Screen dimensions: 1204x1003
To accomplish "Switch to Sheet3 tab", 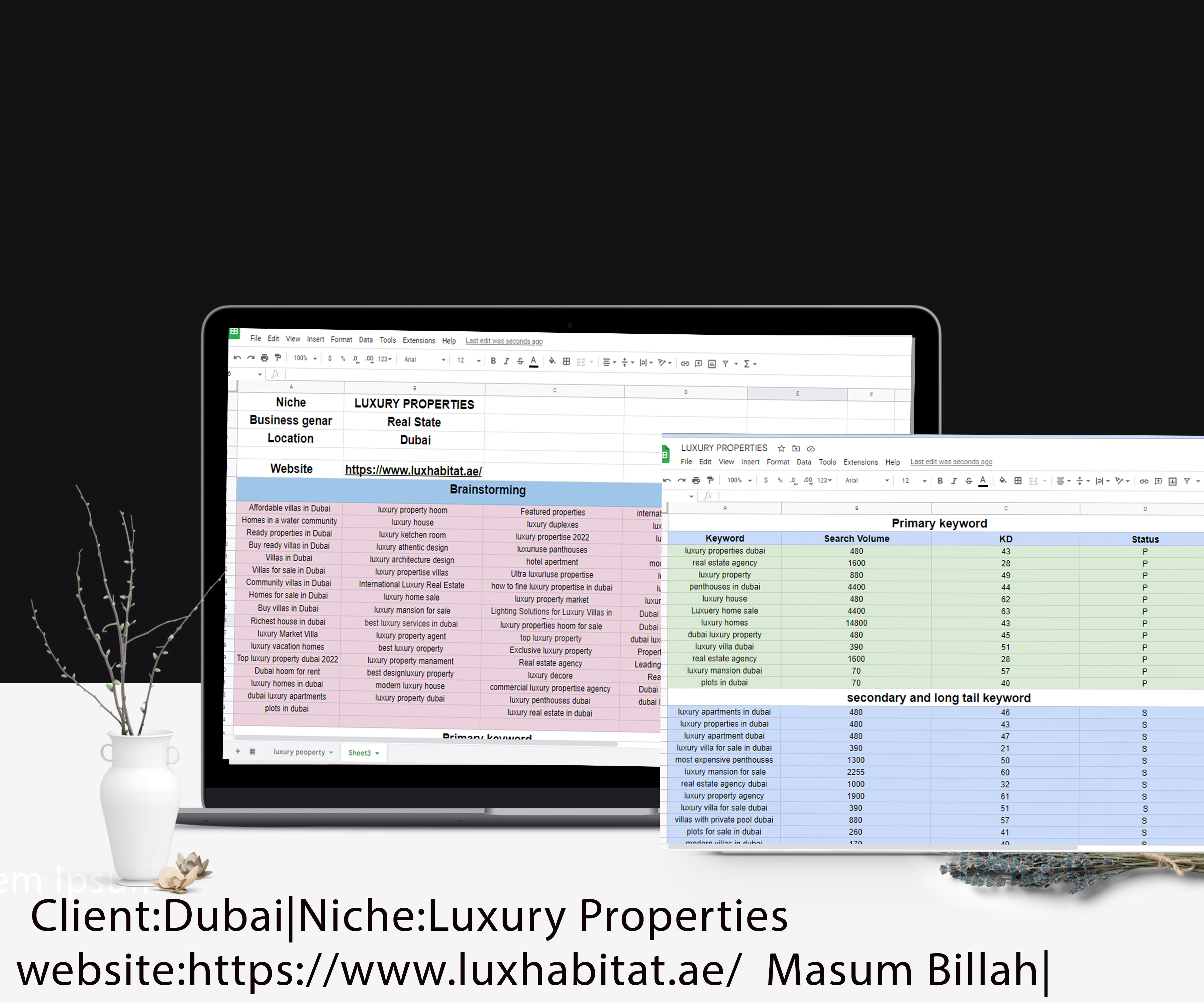I will (359, 753).
